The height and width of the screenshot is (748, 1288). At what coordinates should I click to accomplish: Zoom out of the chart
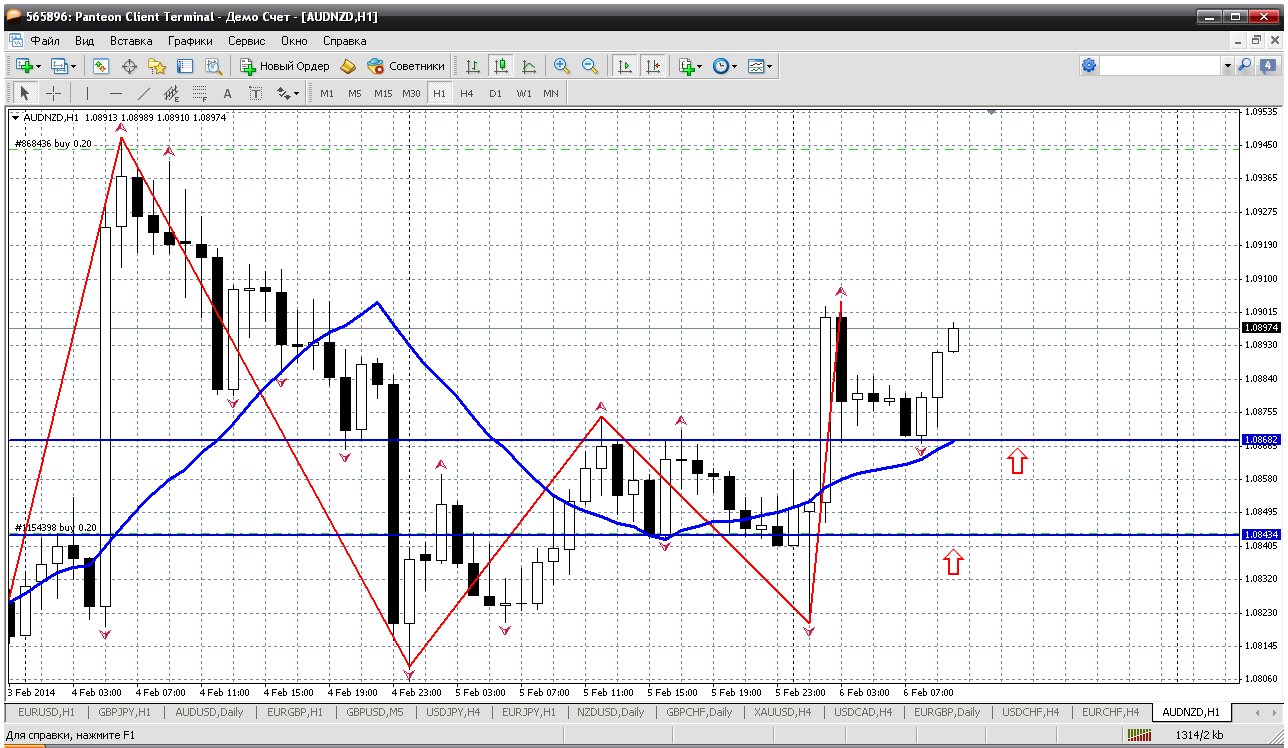(x=590, y=66)
